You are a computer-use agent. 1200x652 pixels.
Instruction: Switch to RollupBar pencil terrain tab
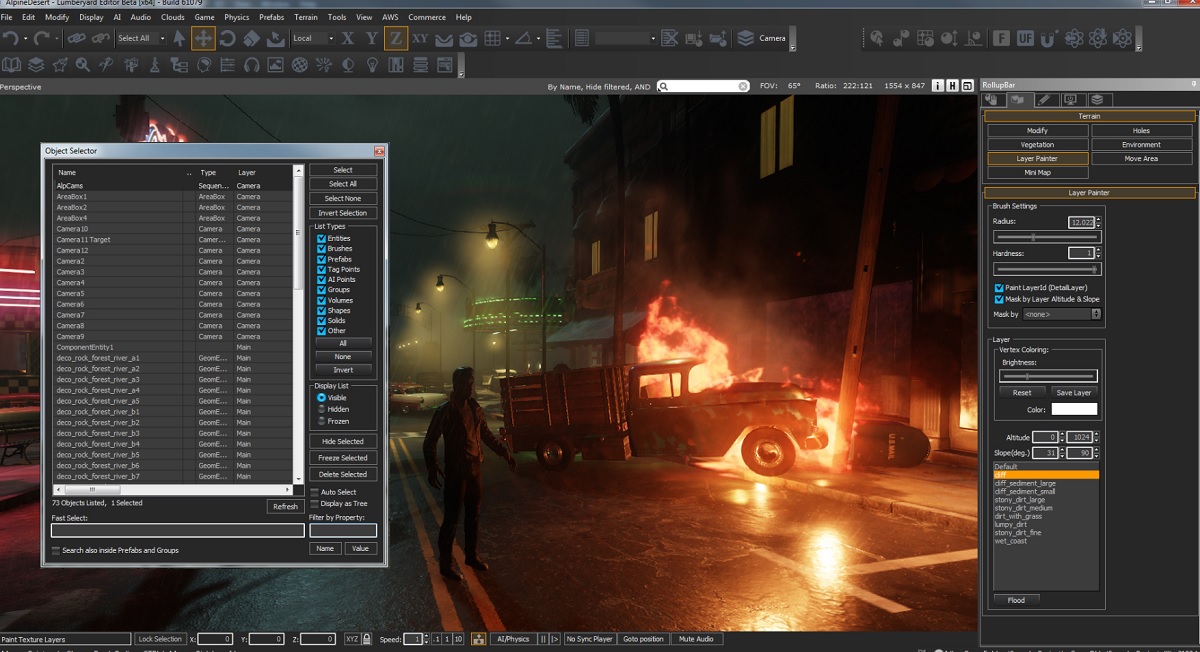(1044, 99)
